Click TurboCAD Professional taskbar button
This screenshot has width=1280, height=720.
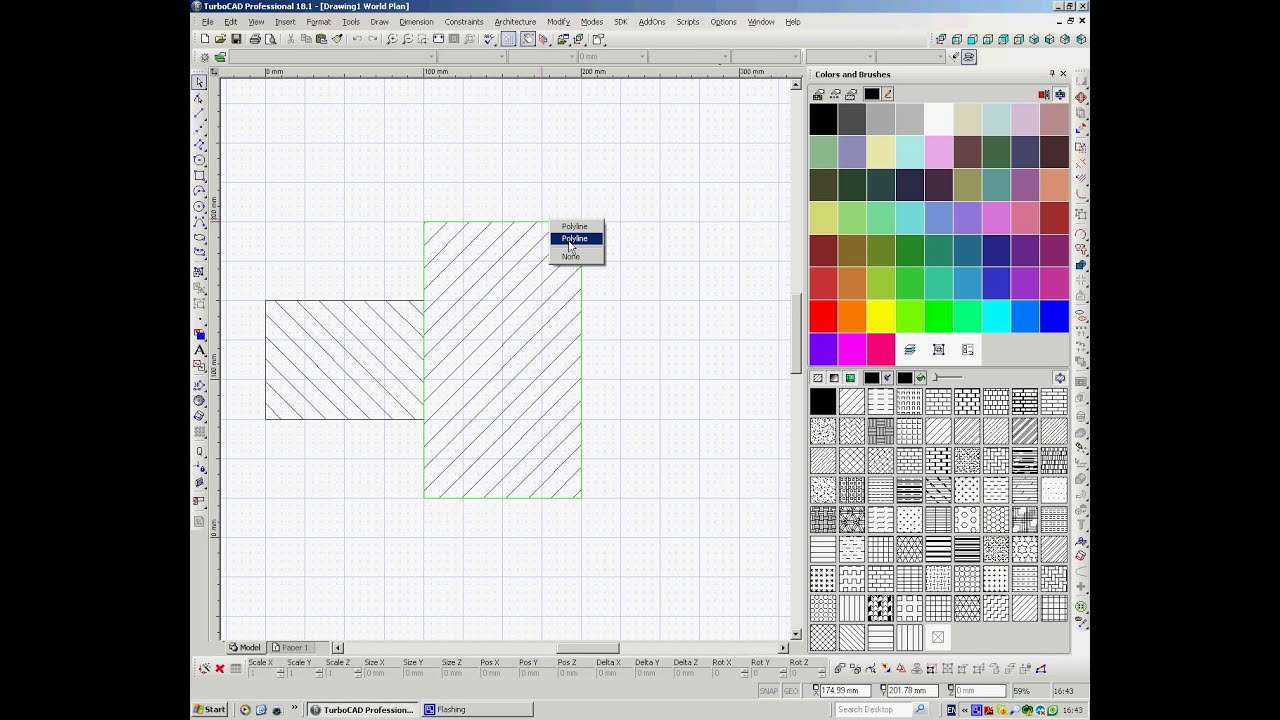point(362,709)
